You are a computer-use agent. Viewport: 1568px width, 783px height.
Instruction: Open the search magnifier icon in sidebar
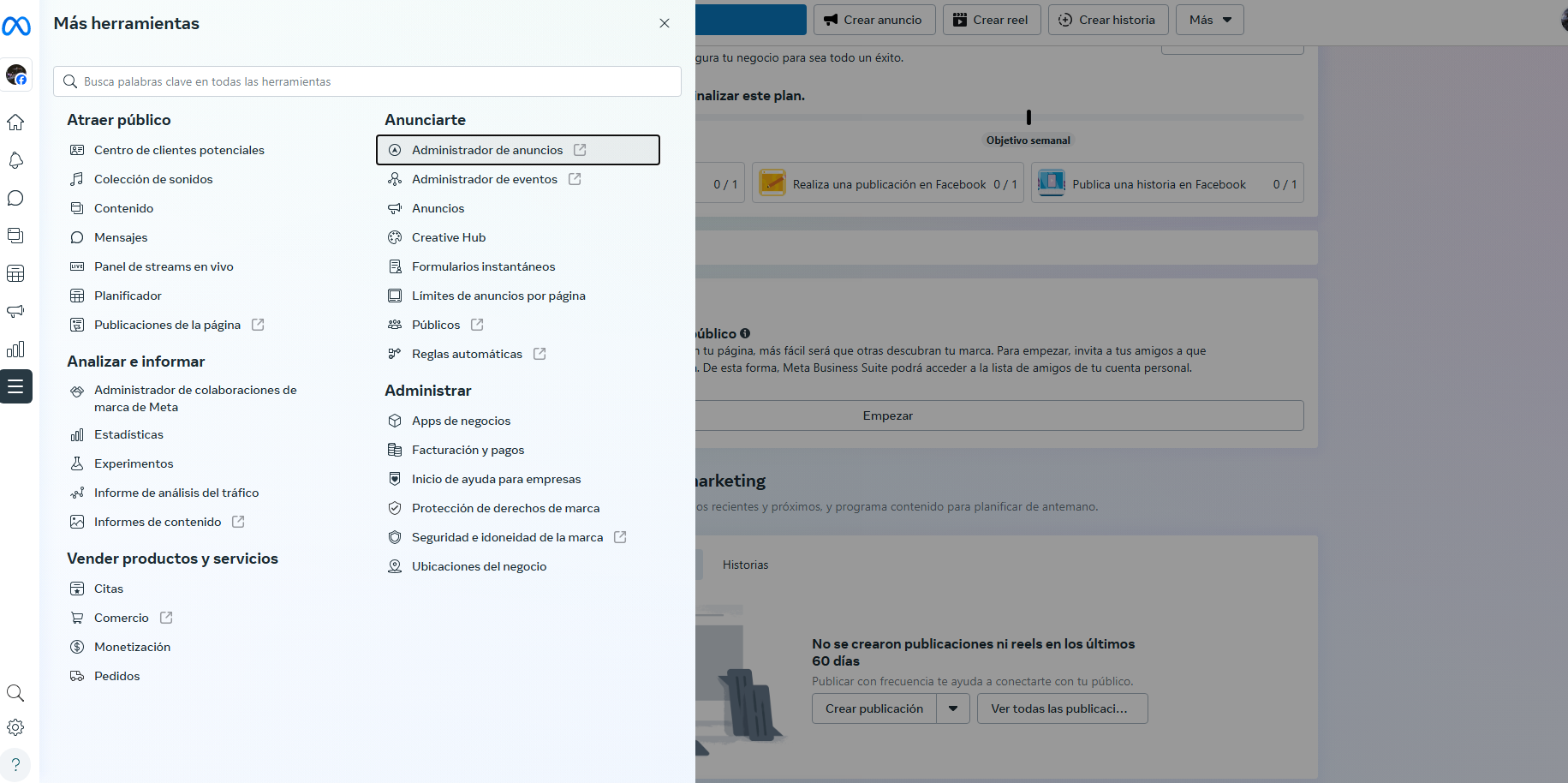pyautogui.click(x=15, y=692)
